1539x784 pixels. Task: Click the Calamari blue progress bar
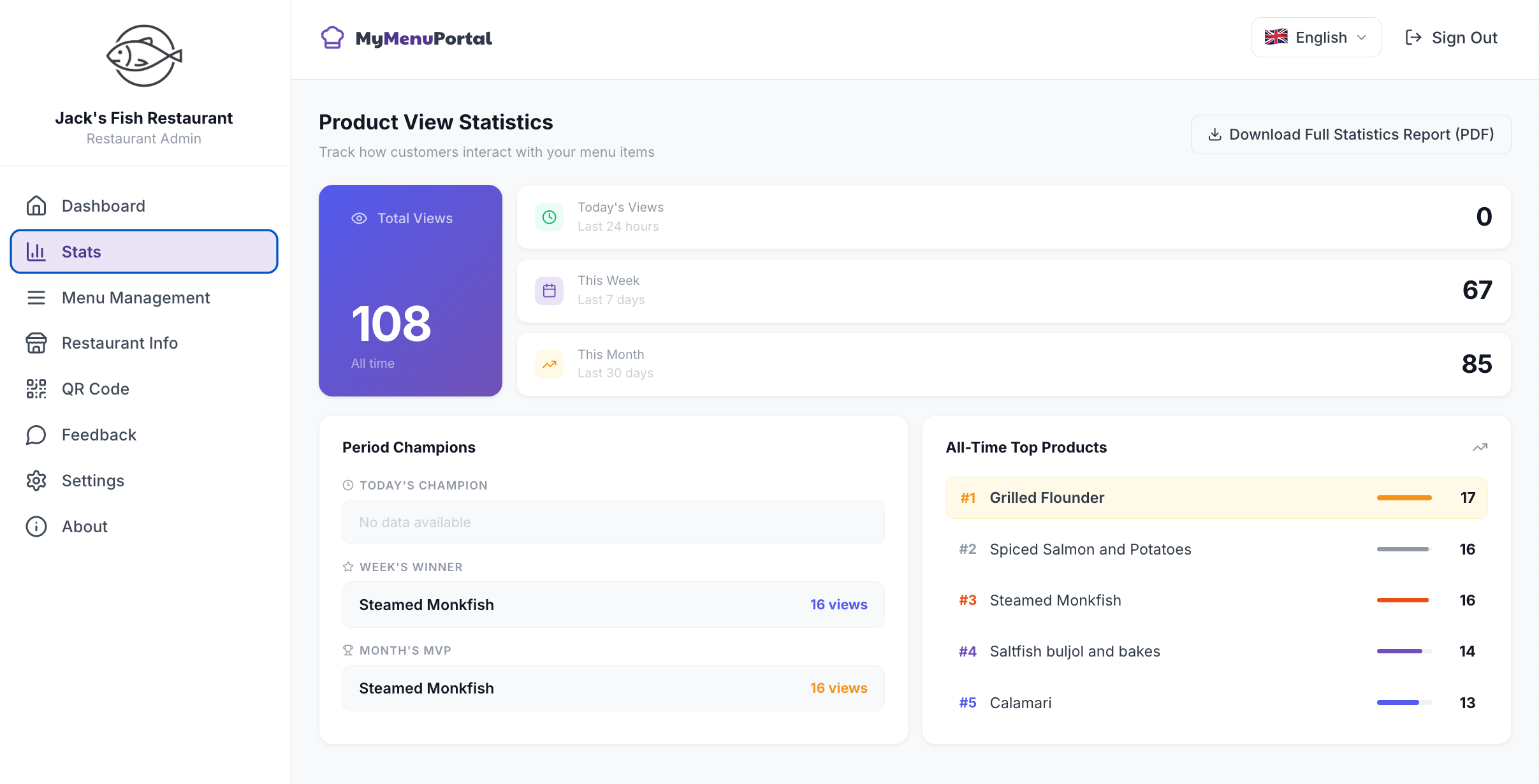pos(1404,702)
